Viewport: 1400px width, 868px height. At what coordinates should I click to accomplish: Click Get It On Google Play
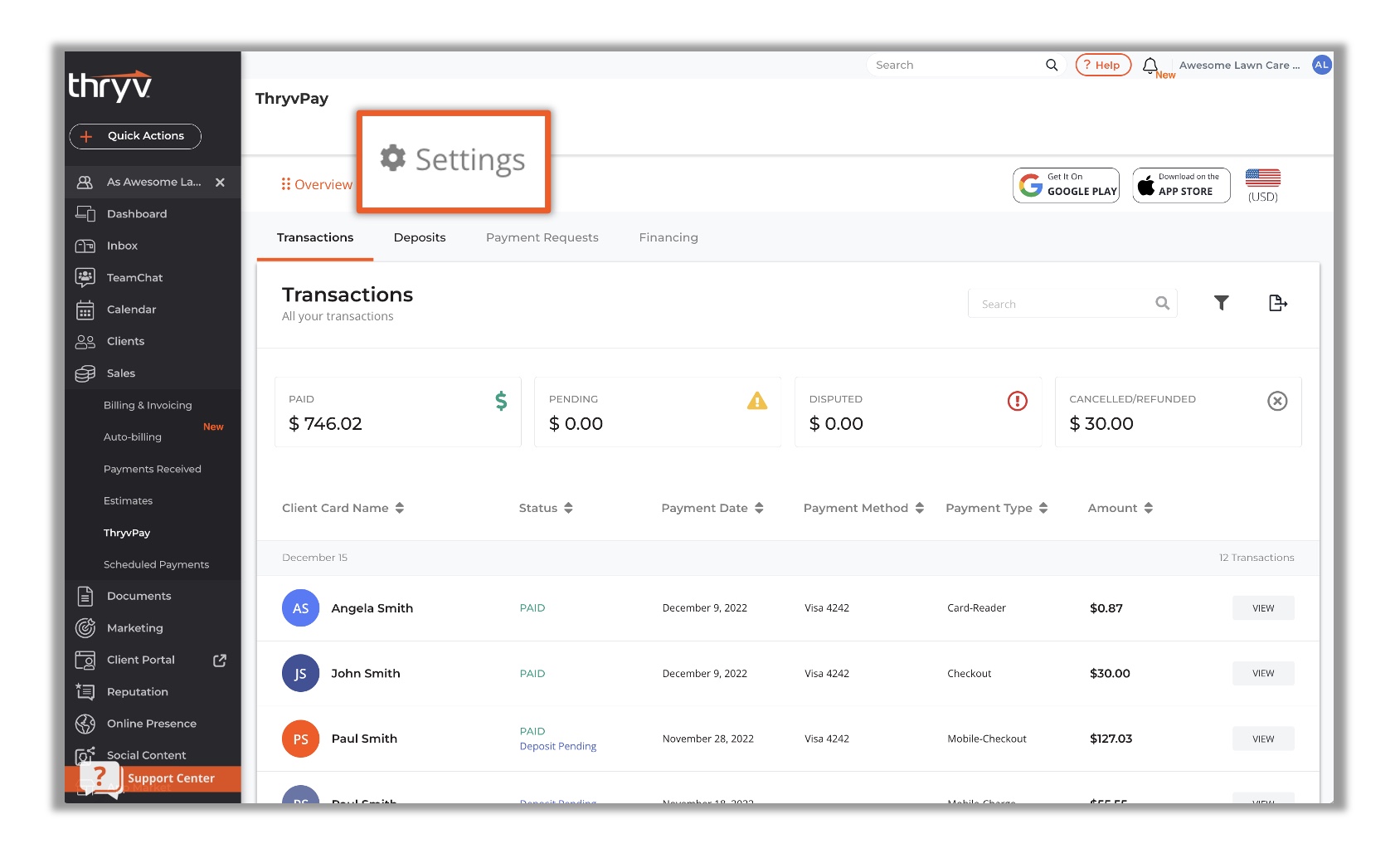pyautogui.click(x=1066, y=185)
